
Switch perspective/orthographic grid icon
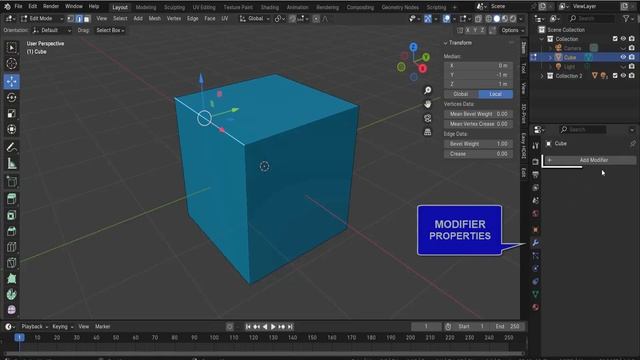[x=427, y=132]
